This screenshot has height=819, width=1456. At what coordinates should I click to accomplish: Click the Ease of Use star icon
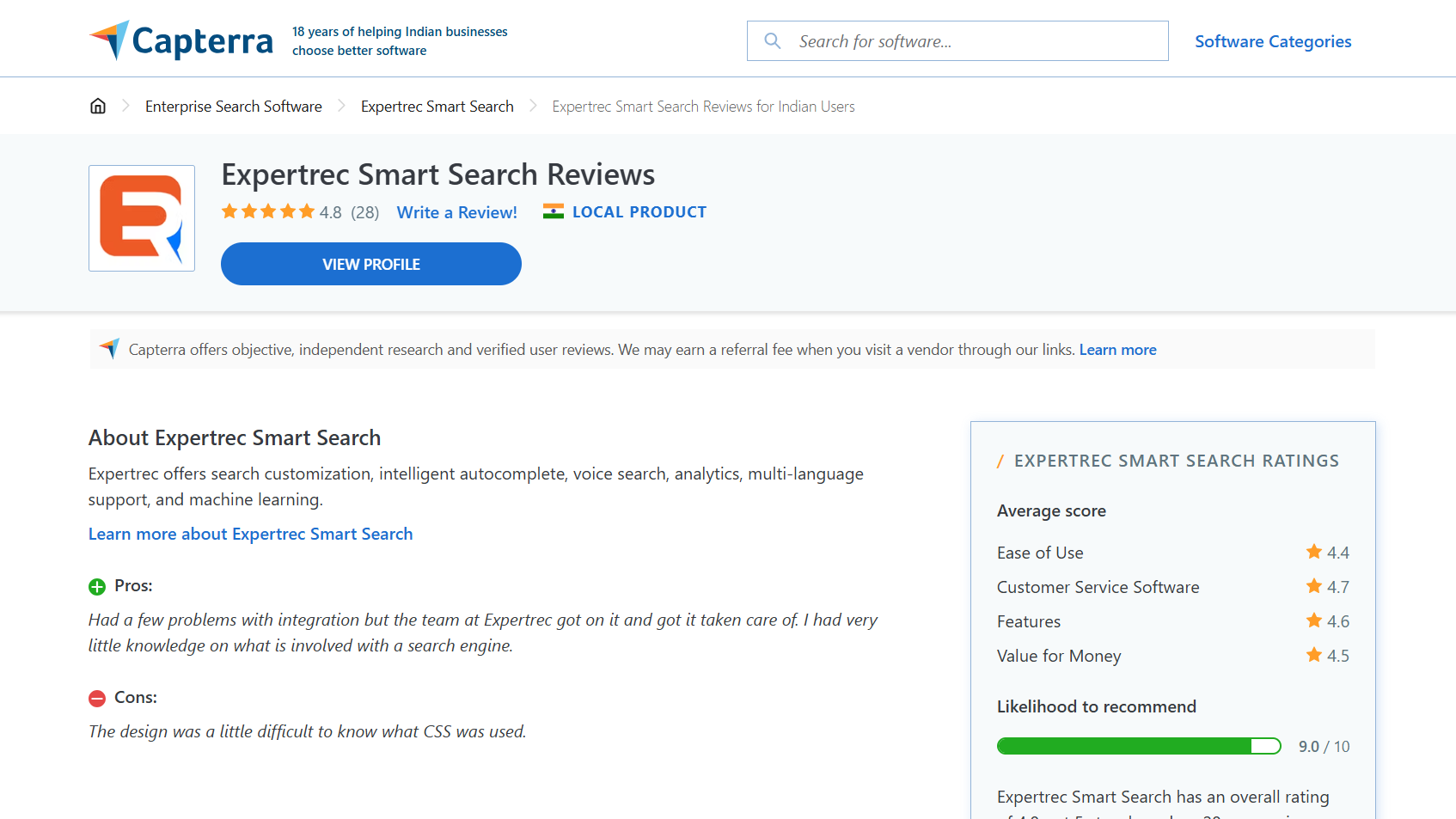[1313, 552]
